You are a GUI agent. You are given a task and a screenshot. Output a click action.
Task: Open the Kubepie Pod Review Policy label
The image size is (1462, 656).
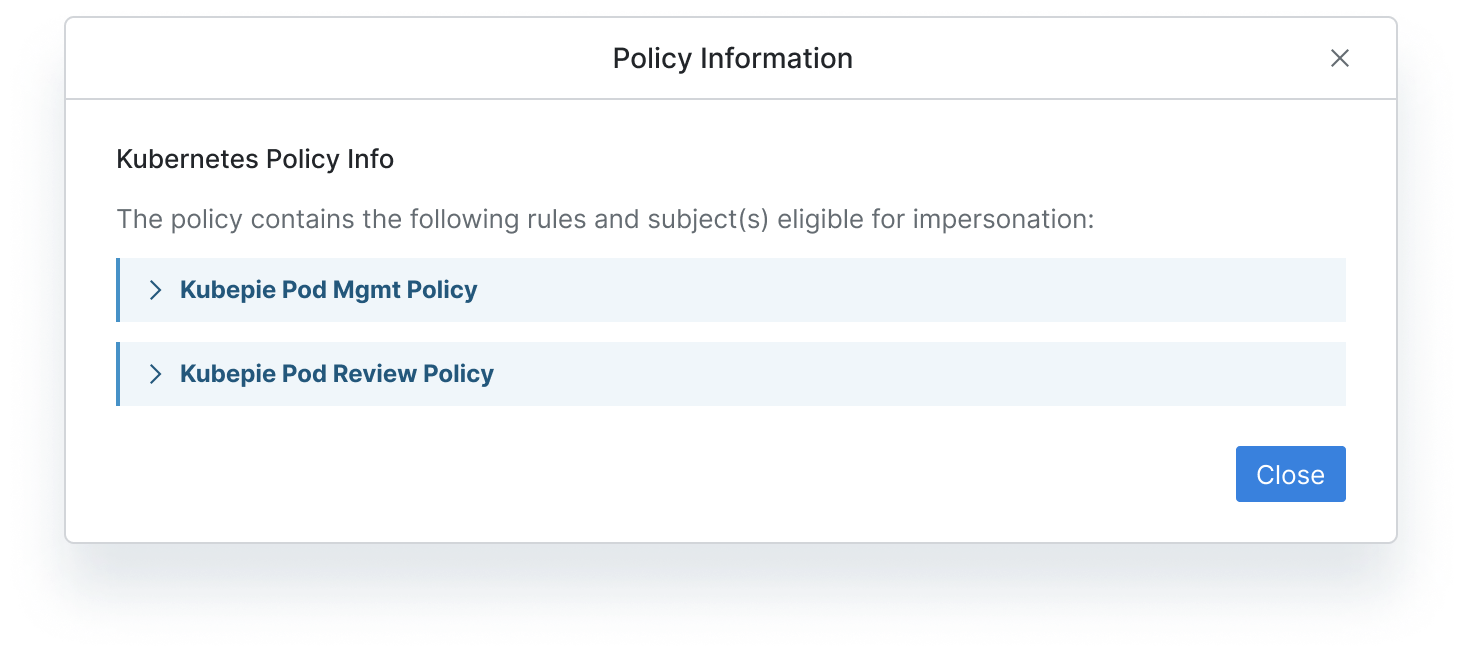tap(337, 374)
